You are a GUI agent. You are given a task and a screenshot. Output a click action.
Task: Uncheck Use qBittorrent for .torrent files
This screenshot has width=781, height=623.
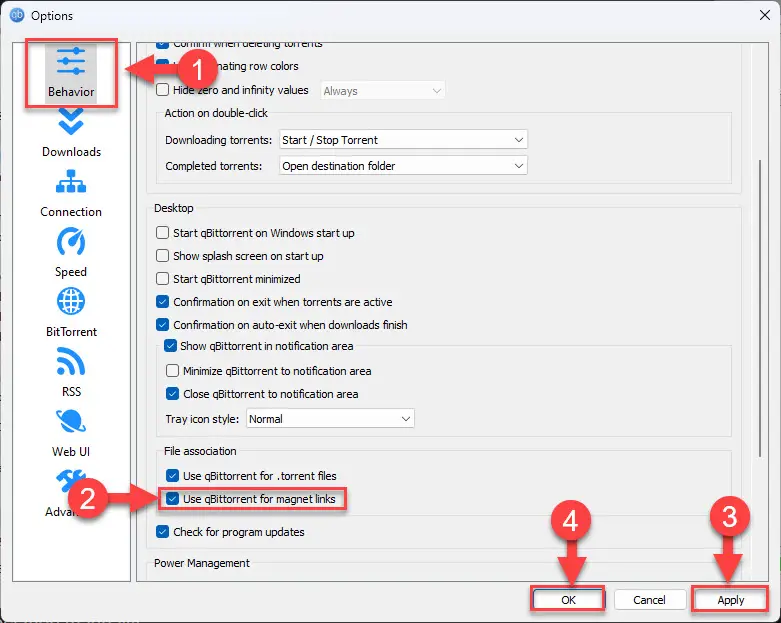(172, 476)
